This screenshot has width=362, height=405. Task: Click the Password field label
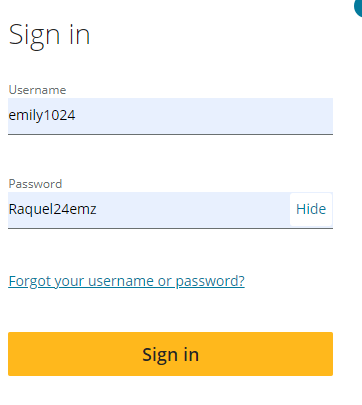click(35, 184)
